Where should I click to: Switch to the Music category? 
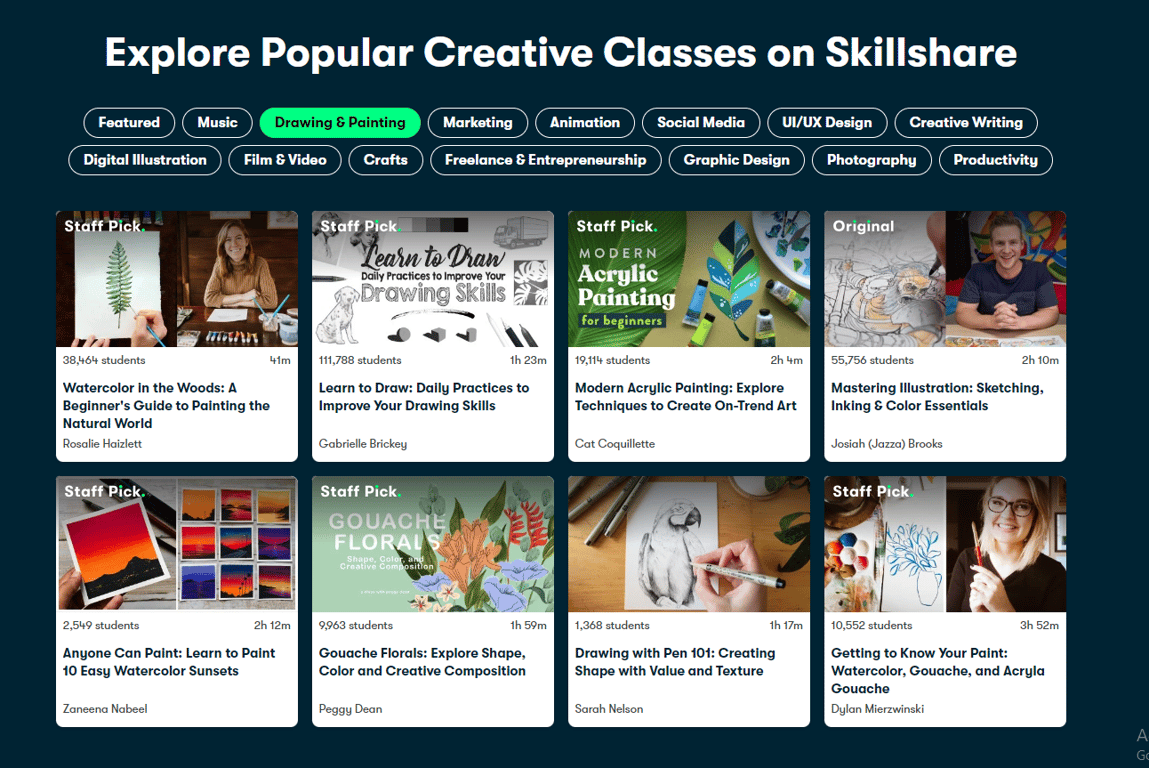pos(218,122)
